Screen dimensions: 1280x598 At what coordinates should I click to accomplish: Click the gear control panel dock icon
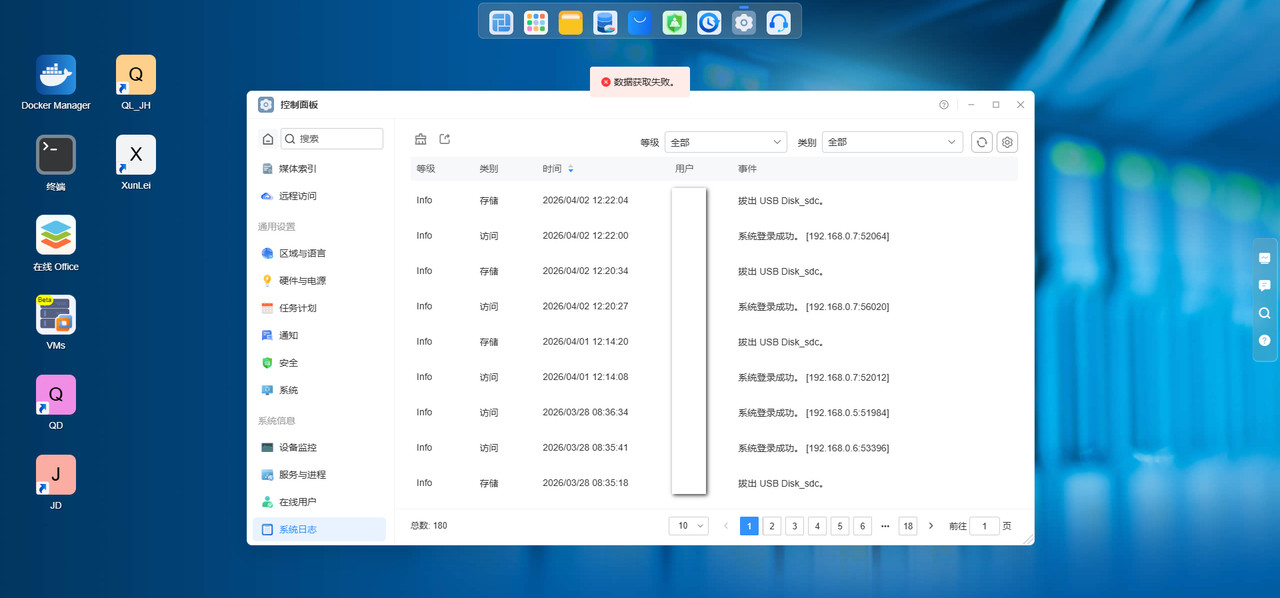coord(744,22)
